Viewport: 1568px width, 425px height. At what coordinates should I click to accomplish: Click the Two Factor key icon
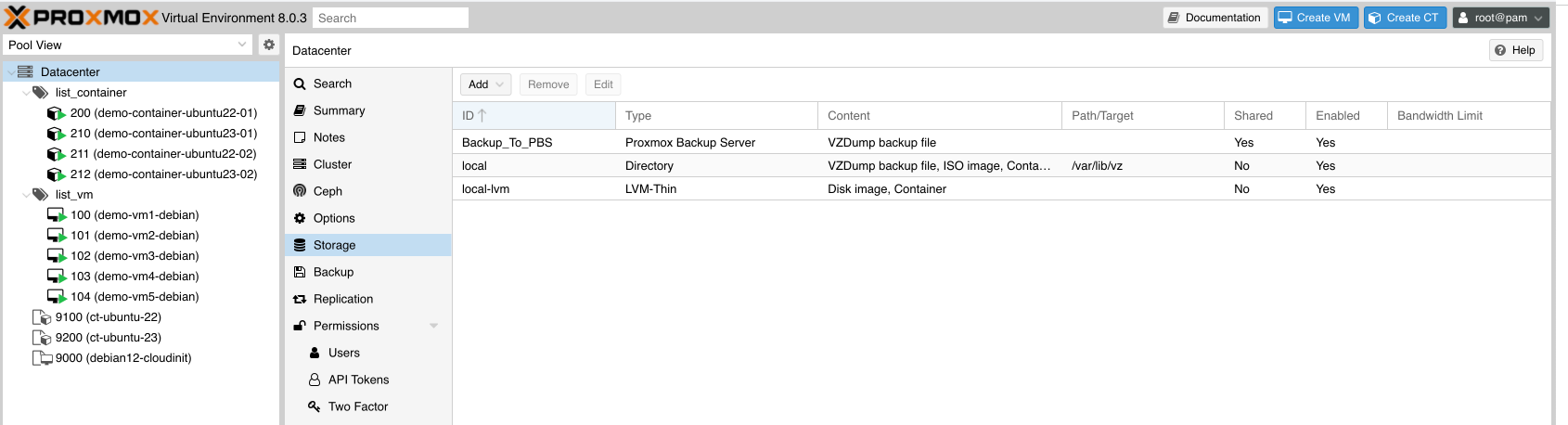click(315, 406)
